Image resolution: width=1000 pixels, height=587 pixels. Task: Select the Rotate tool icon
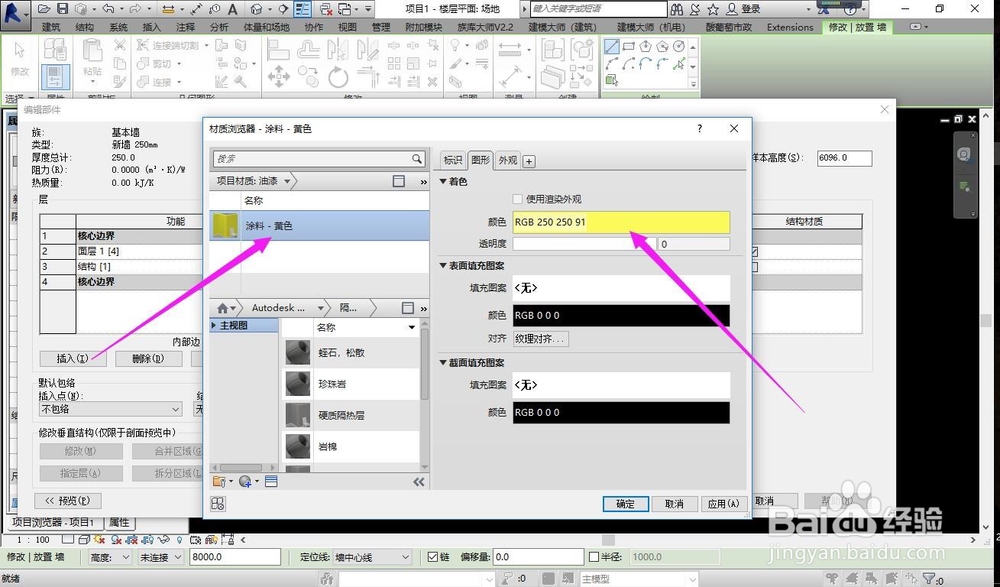[x=338, y=78]
